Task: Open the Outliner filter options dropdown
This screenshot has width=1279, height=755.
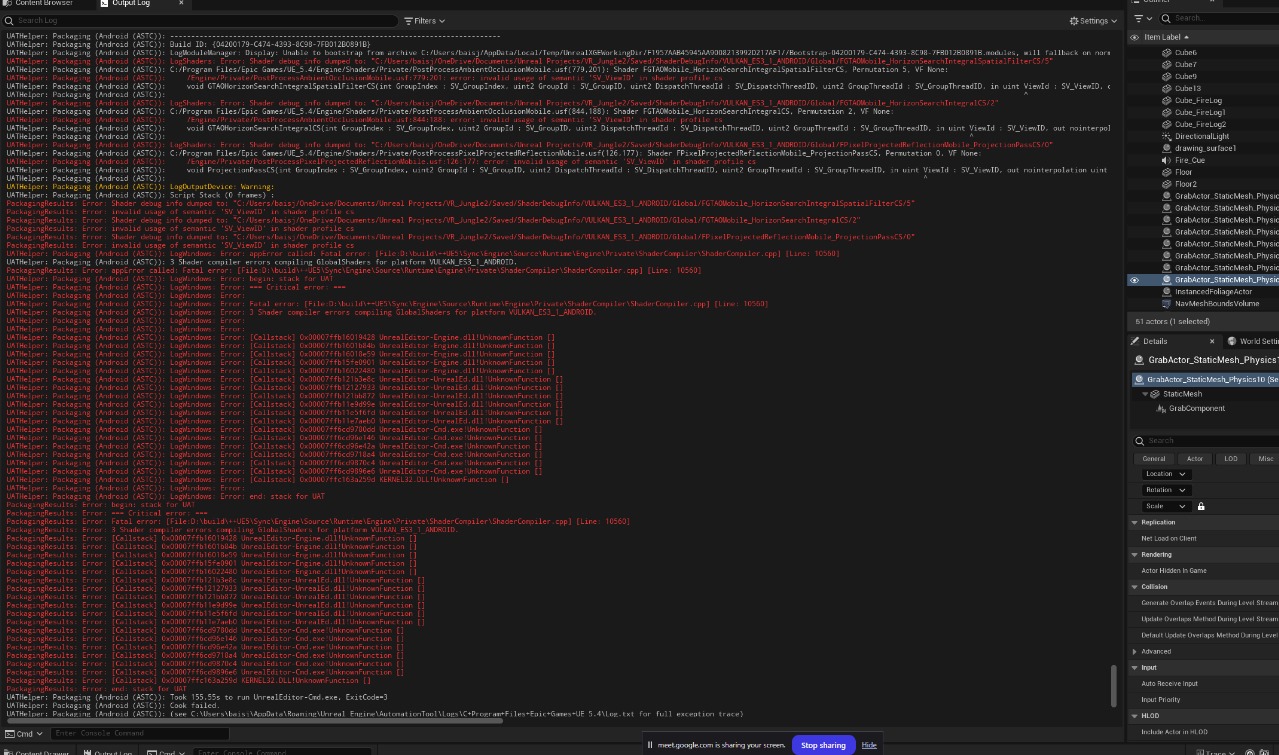Action: coord(1142,18)
